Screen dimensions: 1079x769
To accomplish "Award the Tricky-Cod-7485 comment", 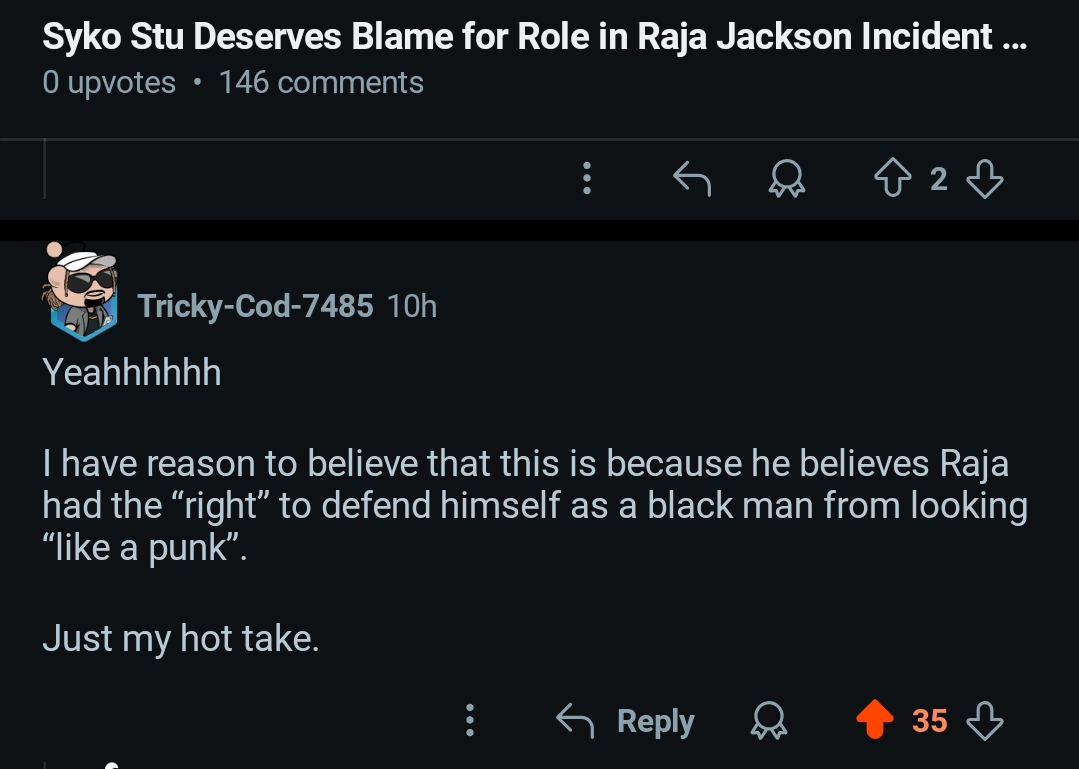I will (x=768, y=721).
